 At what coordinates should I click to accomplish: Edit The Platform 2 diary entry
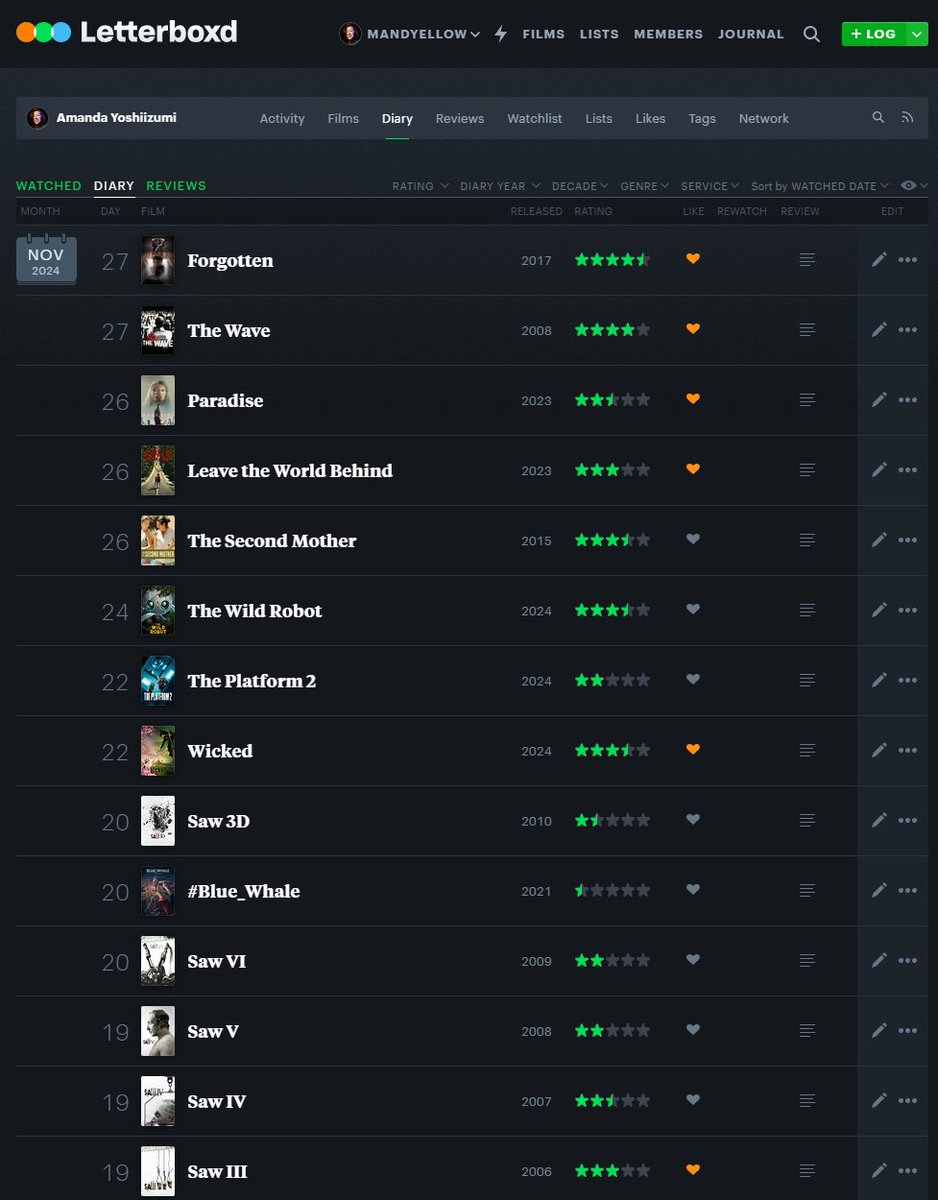point(879,680)
